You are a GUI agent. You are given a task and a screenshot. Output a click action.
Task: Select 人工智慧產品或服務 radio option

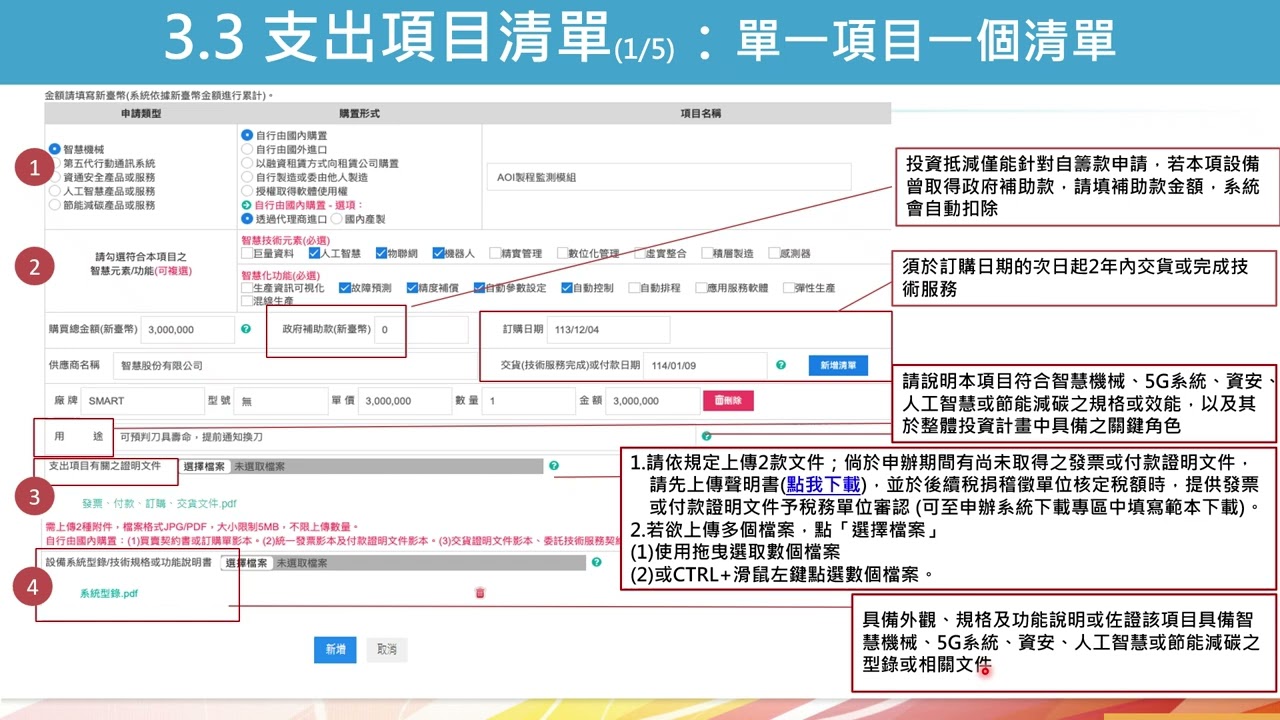coord(54,191)
